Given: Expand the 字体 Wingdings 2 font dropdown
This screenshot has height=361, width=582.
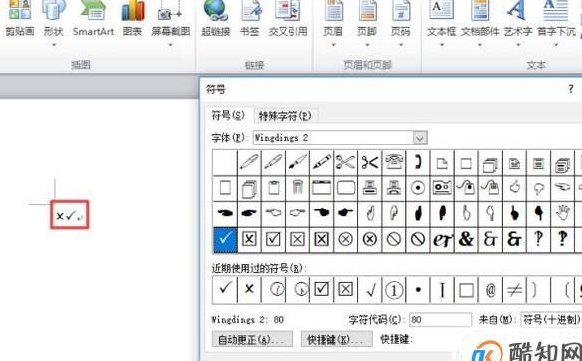Looking at the screenshot, I should point(420,138).
